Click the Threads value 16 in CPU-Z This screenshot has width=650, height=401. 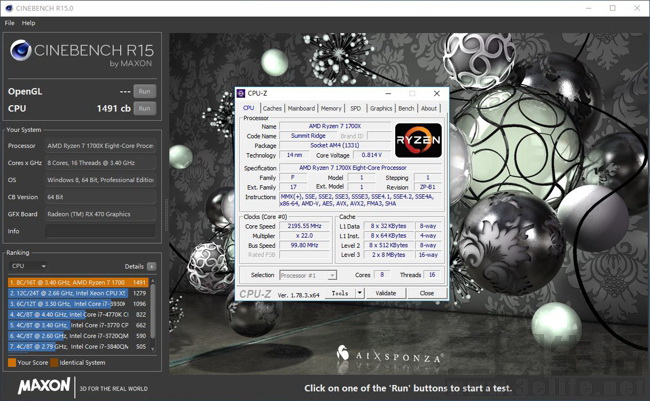pos(432,275)
